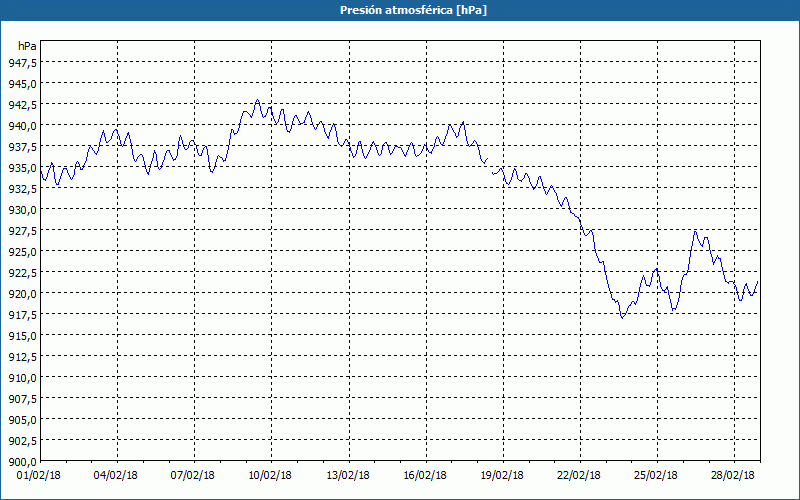Select the 910,0 y-axis value
The height and width of the screenshot is (500, 800).
click(22, 378)
